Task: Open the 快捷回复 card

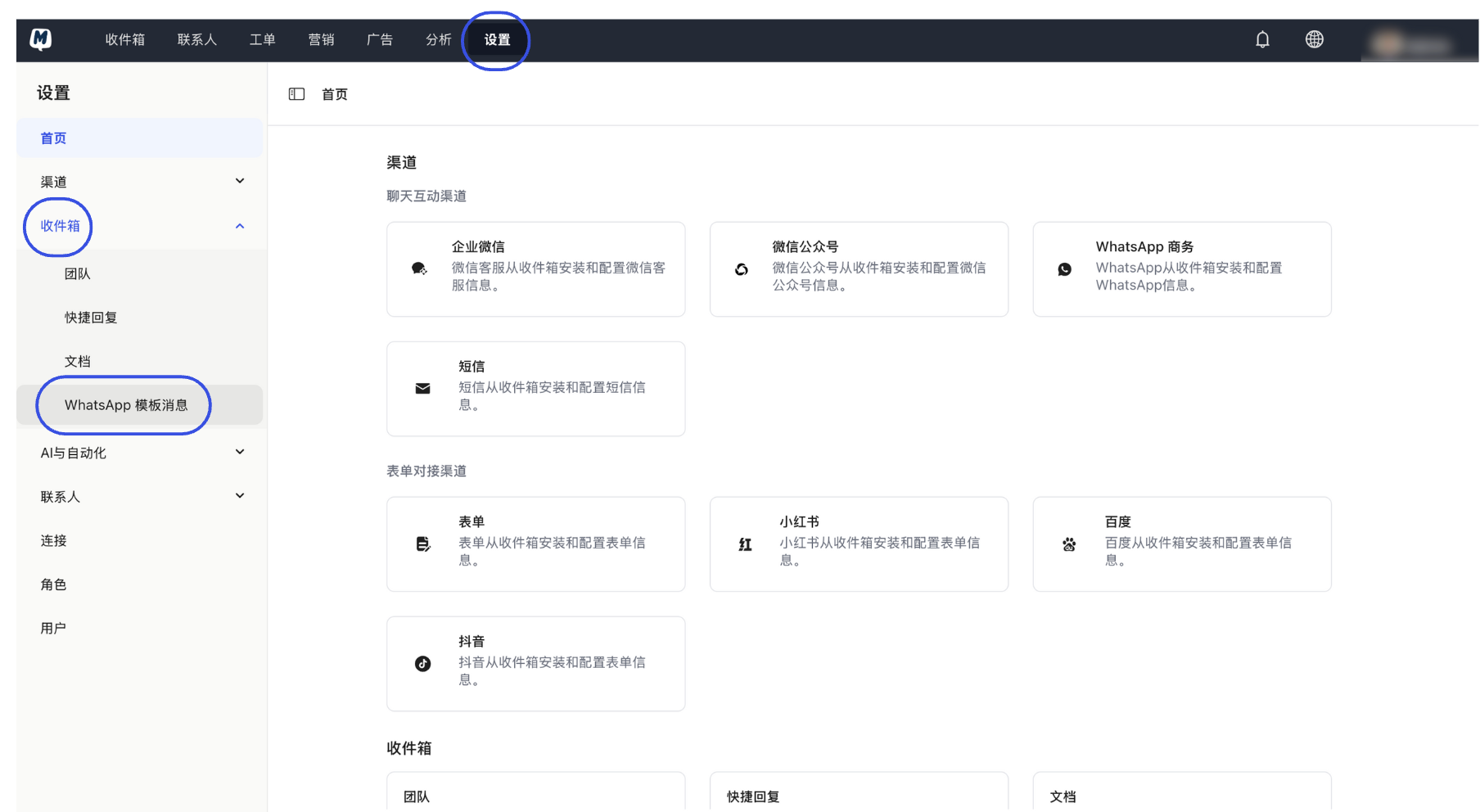Action: tap(859, 791)
